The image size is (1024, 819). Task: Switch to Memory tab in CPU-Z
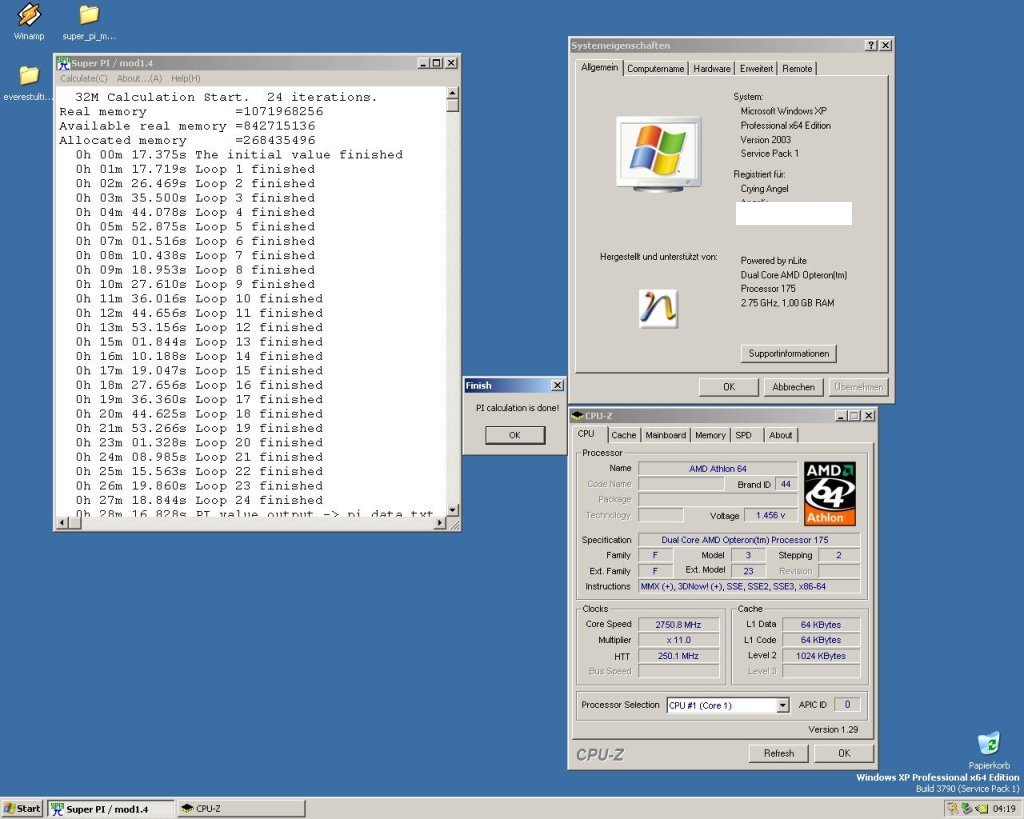(710, 435)
